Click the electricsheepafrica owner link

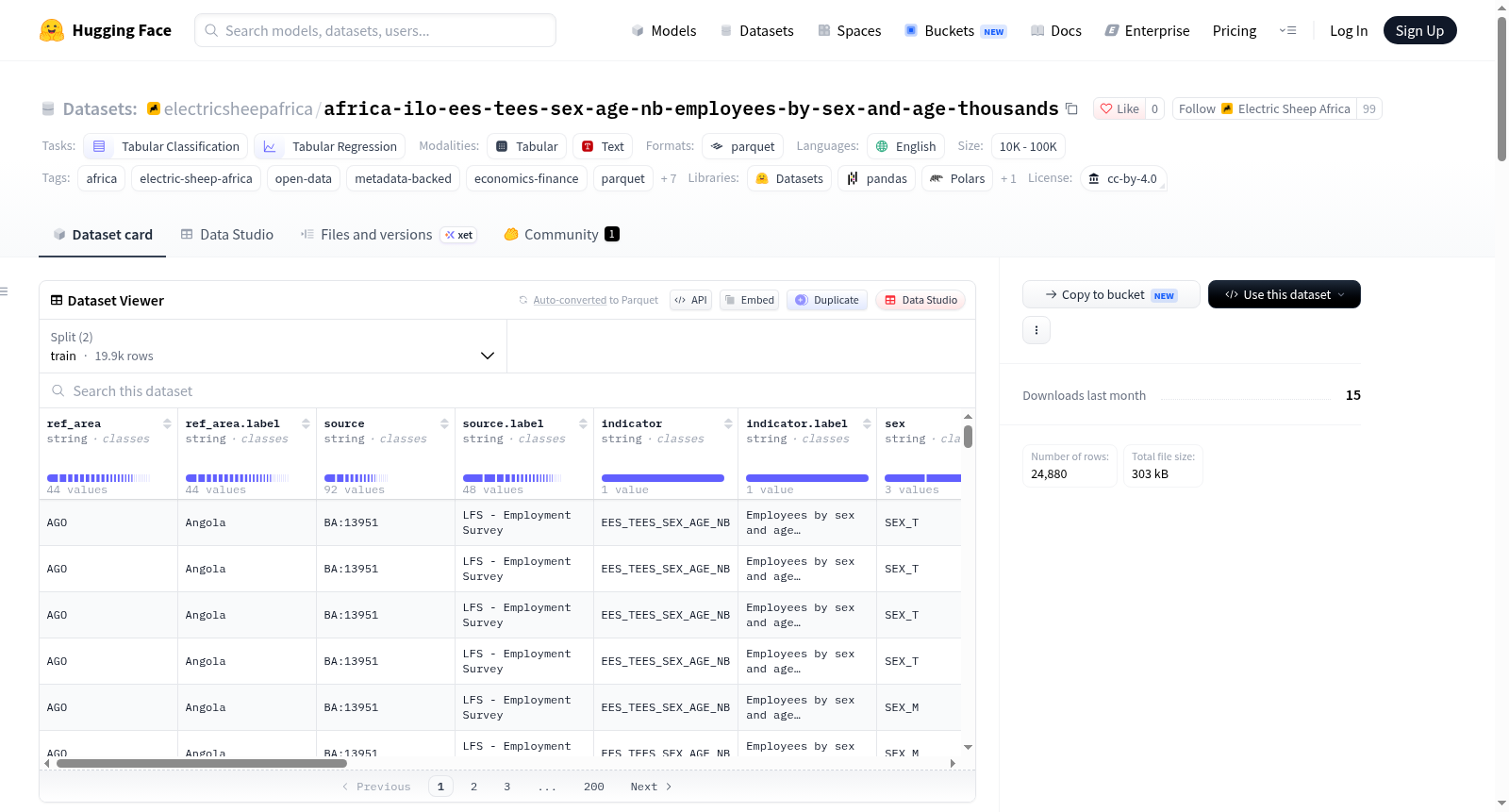click(238, 108)
